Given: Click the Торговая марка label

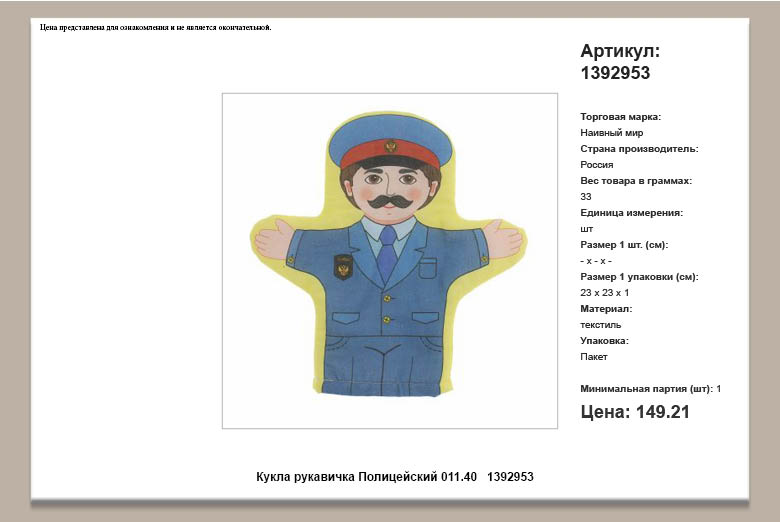Looking at the screenshot, I should [x=620, y=117].
